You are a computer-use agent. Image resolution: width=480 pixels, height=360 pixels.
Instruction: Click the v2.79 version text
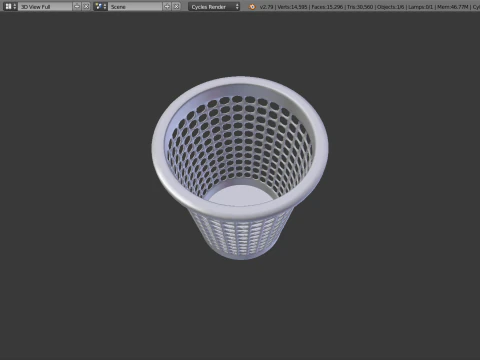(x=266, y=7)
